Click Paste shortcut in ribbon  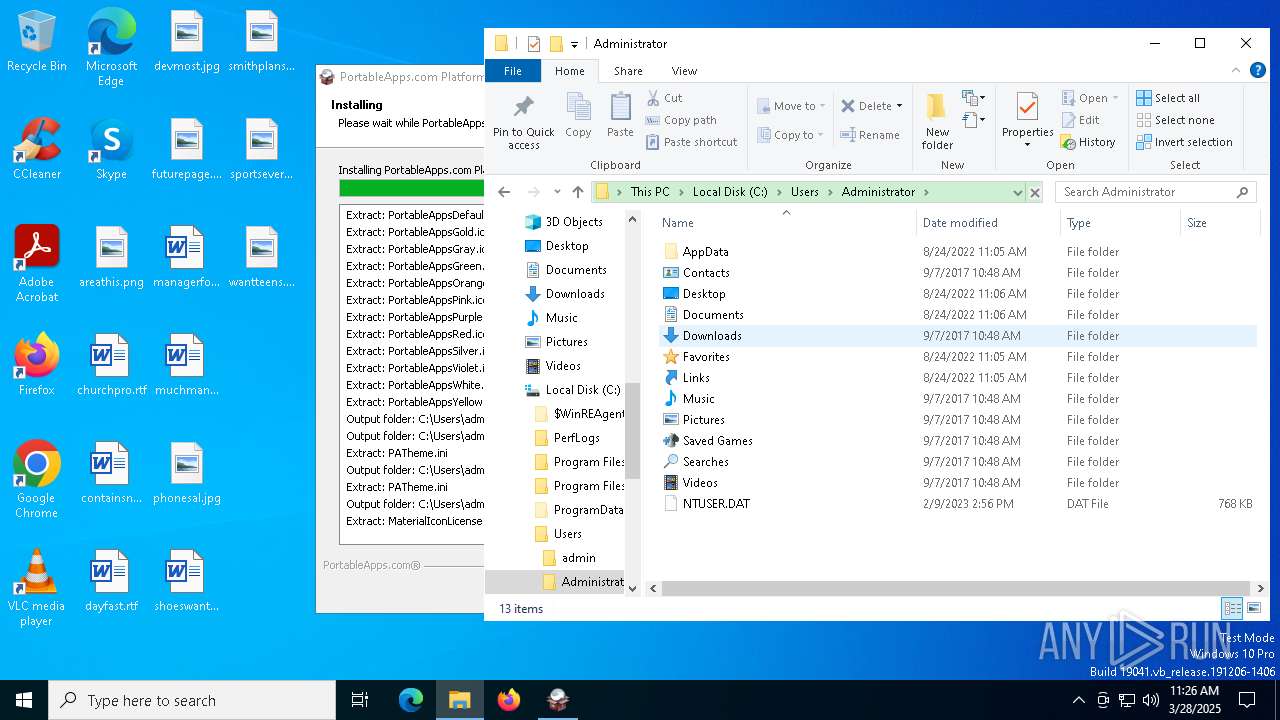pyautogui.click(x=692, y=142)
